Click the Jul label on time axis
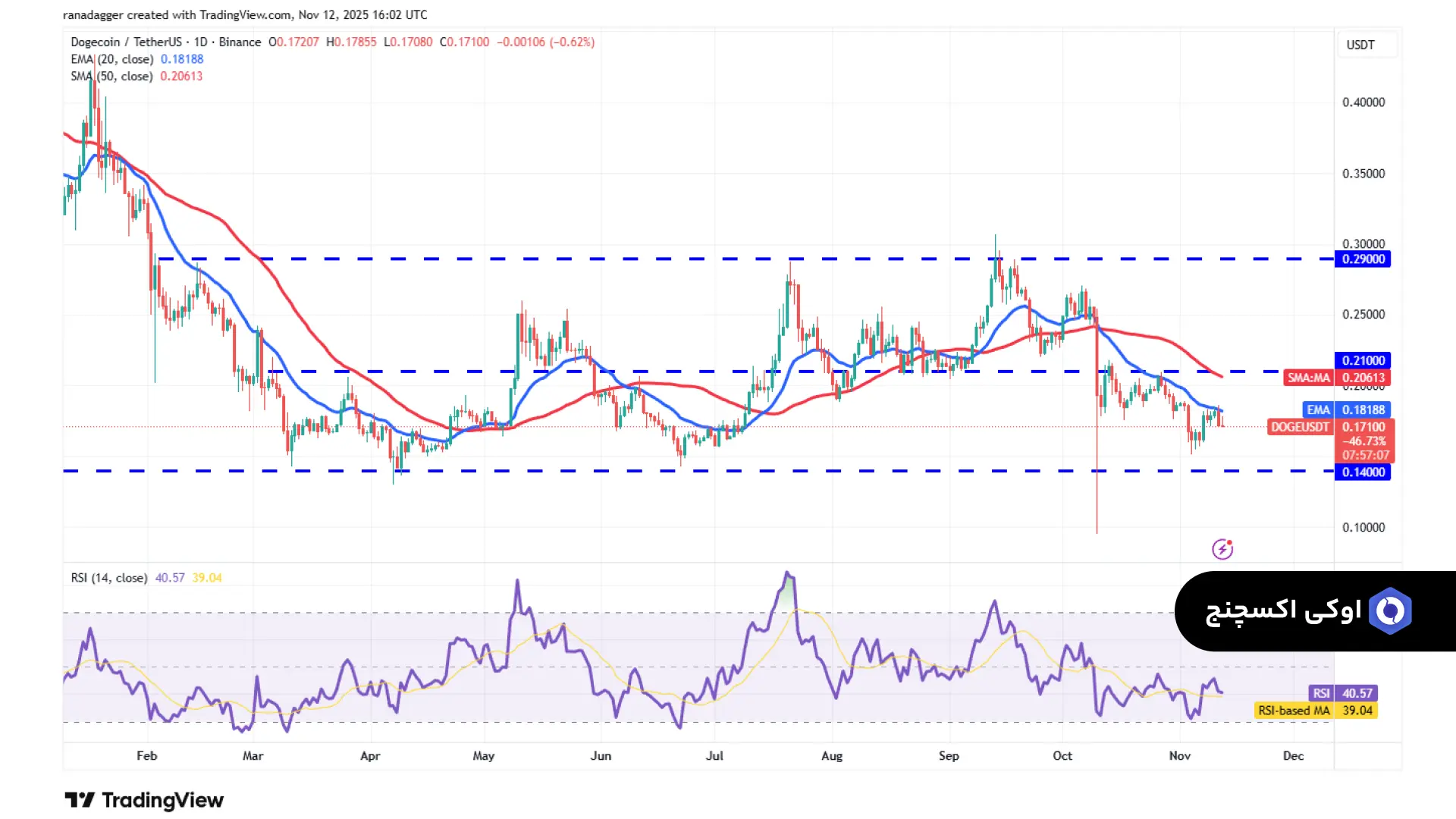 click(x=714, y=756)
